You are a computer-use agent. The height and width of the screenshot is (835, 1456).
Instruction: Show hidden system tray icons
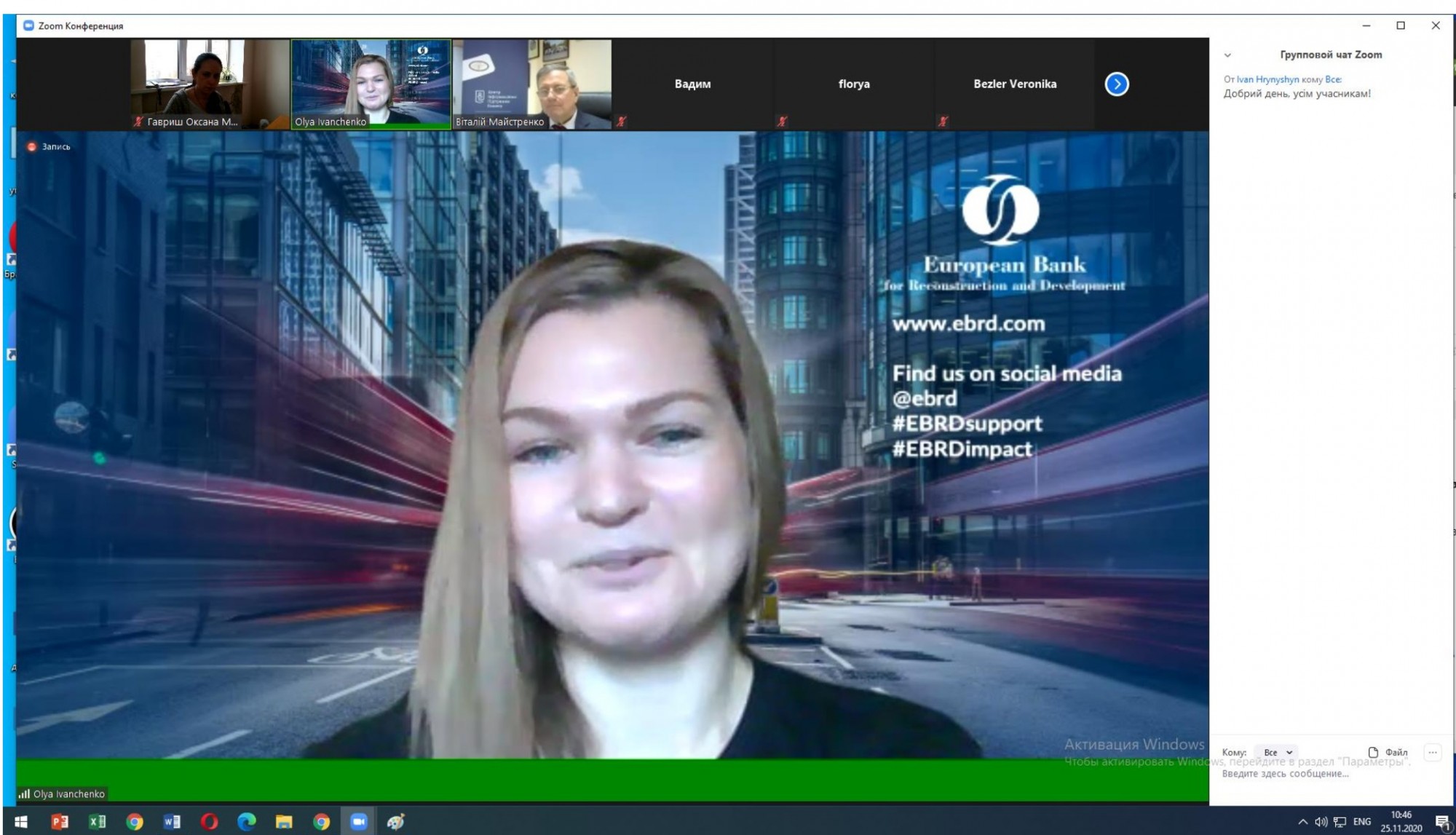pyautogui.click(x=1302, y=822)
